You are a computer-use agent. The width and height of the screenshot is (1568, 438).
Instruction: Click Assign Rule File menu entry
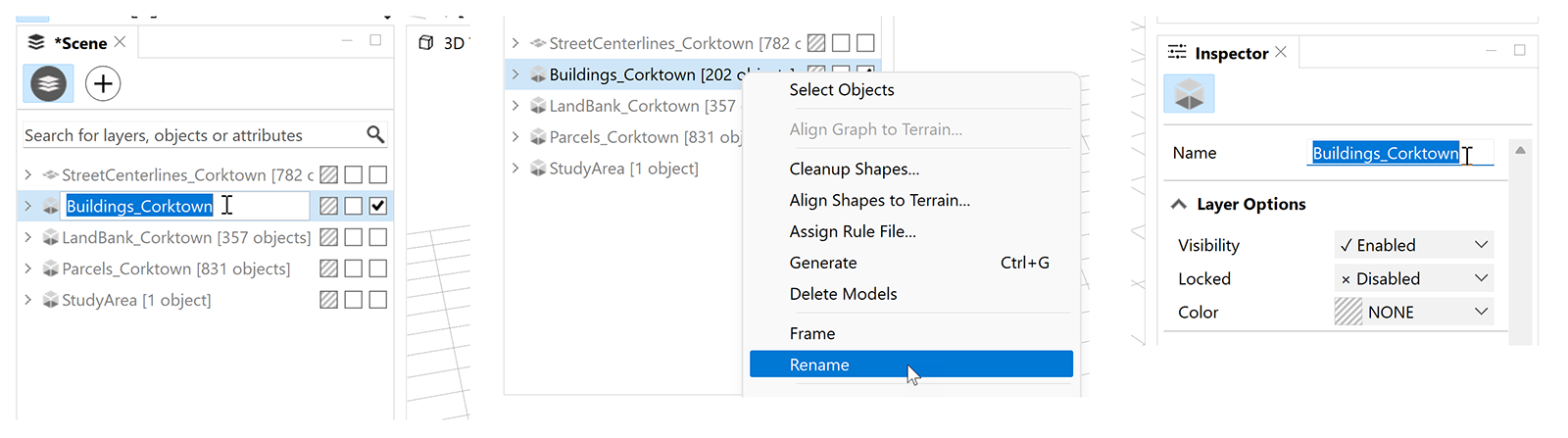[x=852, y=231]
